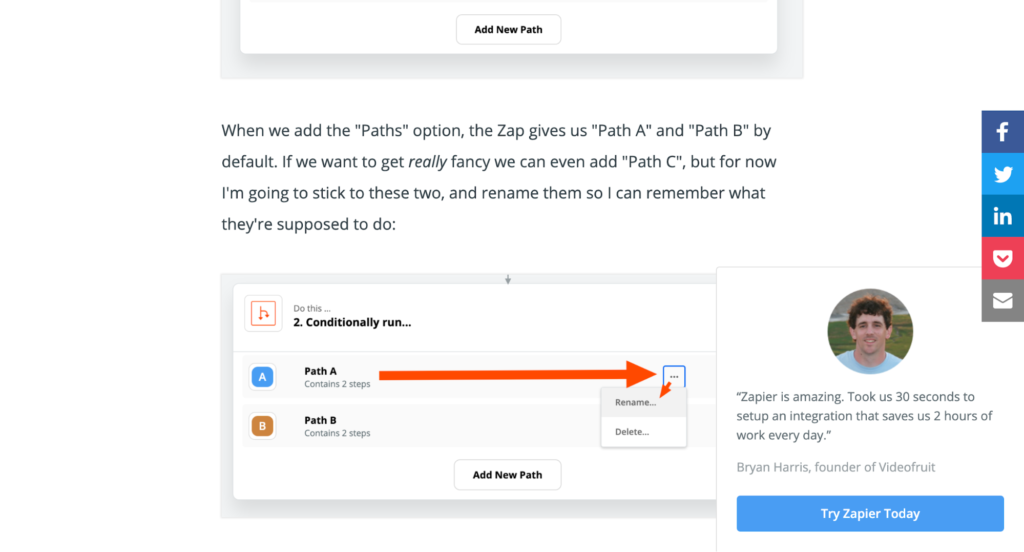Screen dimensions: 1024x552
Task: Share the article via email icon
Action: 1002,300
